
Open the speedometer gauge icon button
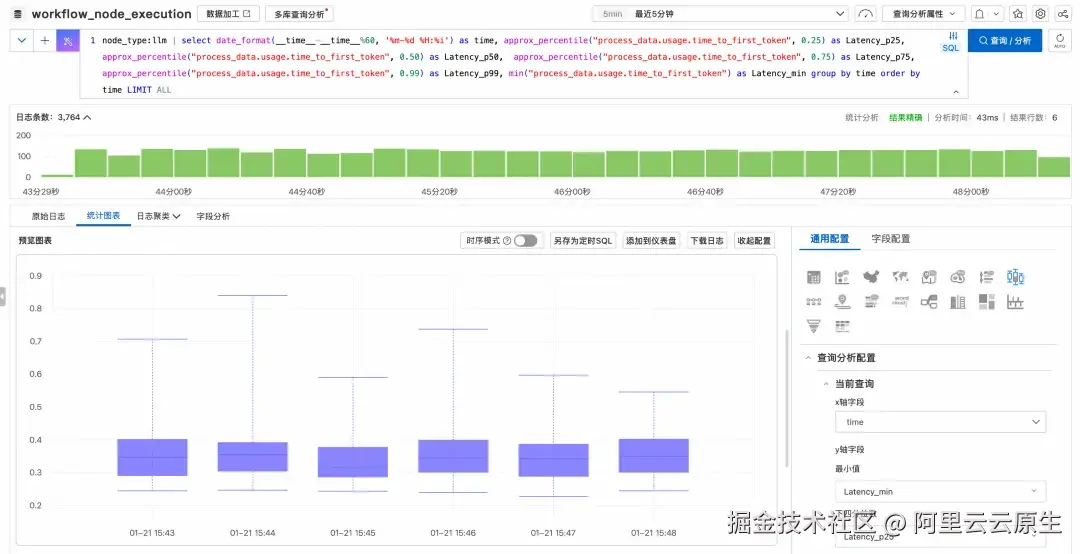pyautogui.click(x=866, y=14)
